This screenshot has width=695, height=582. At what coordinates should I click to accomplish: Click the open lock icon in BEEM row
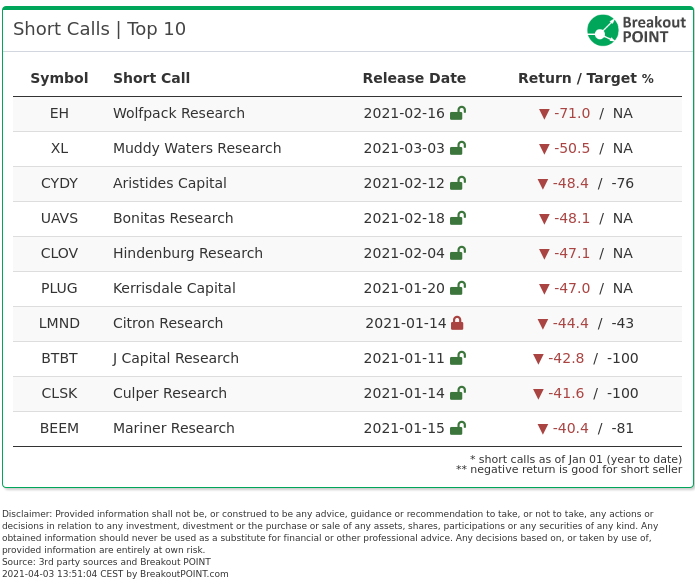click(457, 428)
